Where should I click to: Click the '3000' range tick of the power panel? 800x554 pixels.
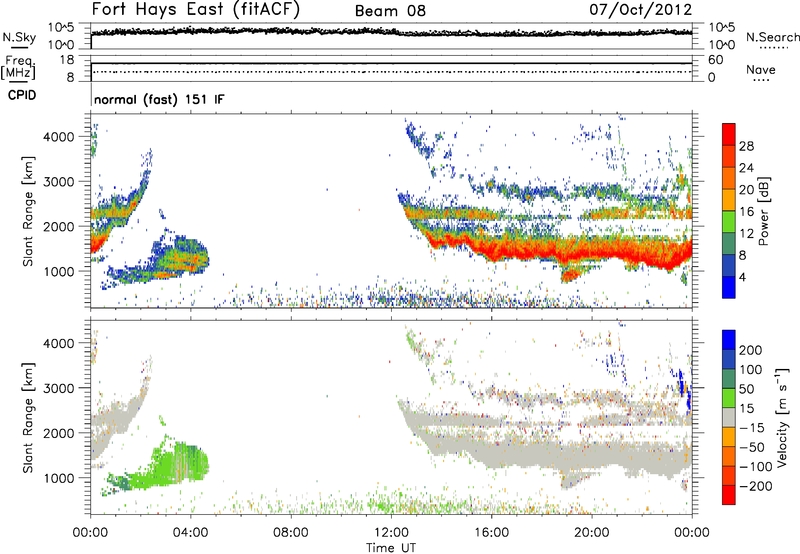tap(59, 182)
